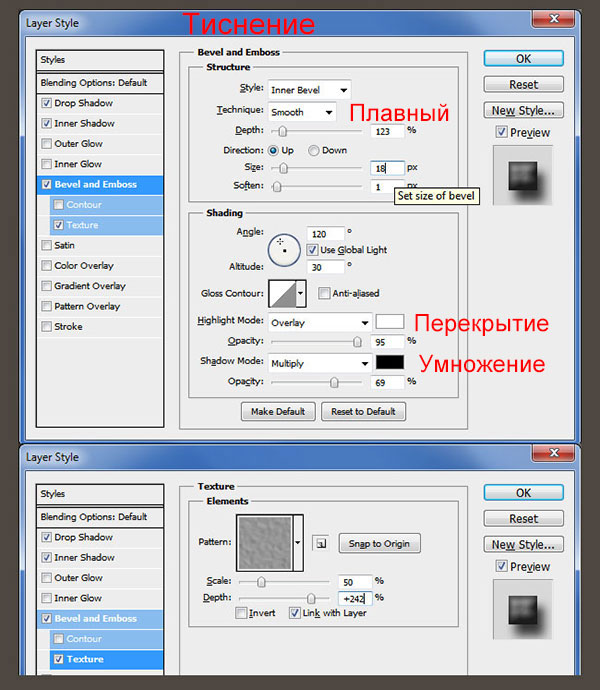600x690 pixels.
Task: Toggle Inner Shadow checkbox in top dialog
Action: [x=46, y=123]
